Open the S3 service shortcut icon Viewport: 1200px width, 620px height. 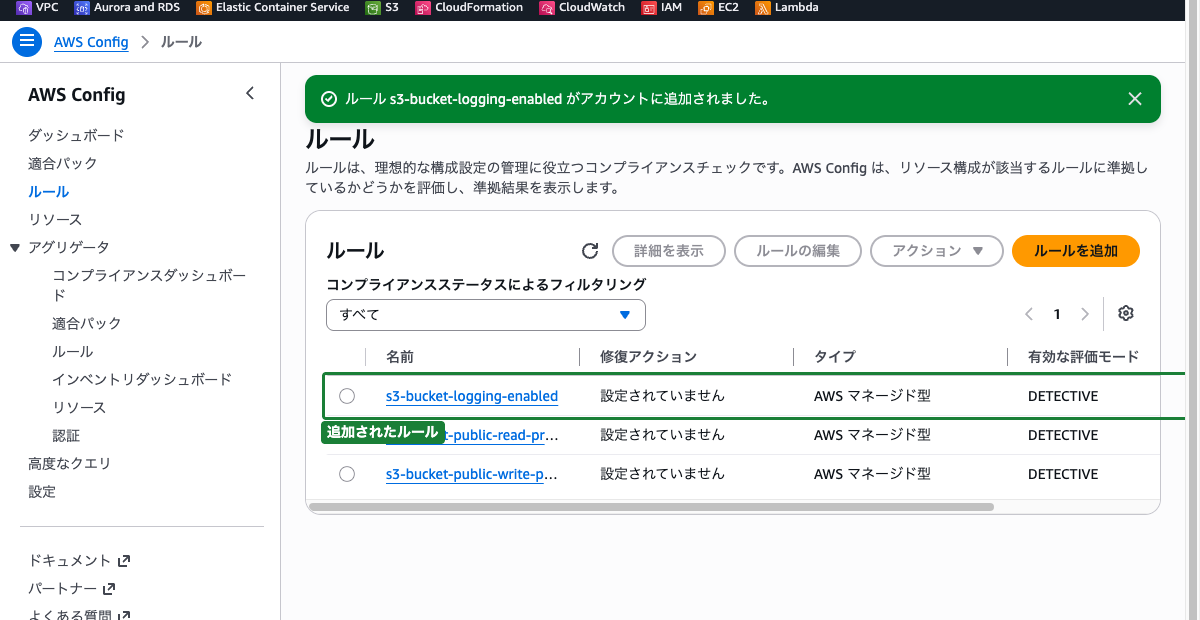372,8
